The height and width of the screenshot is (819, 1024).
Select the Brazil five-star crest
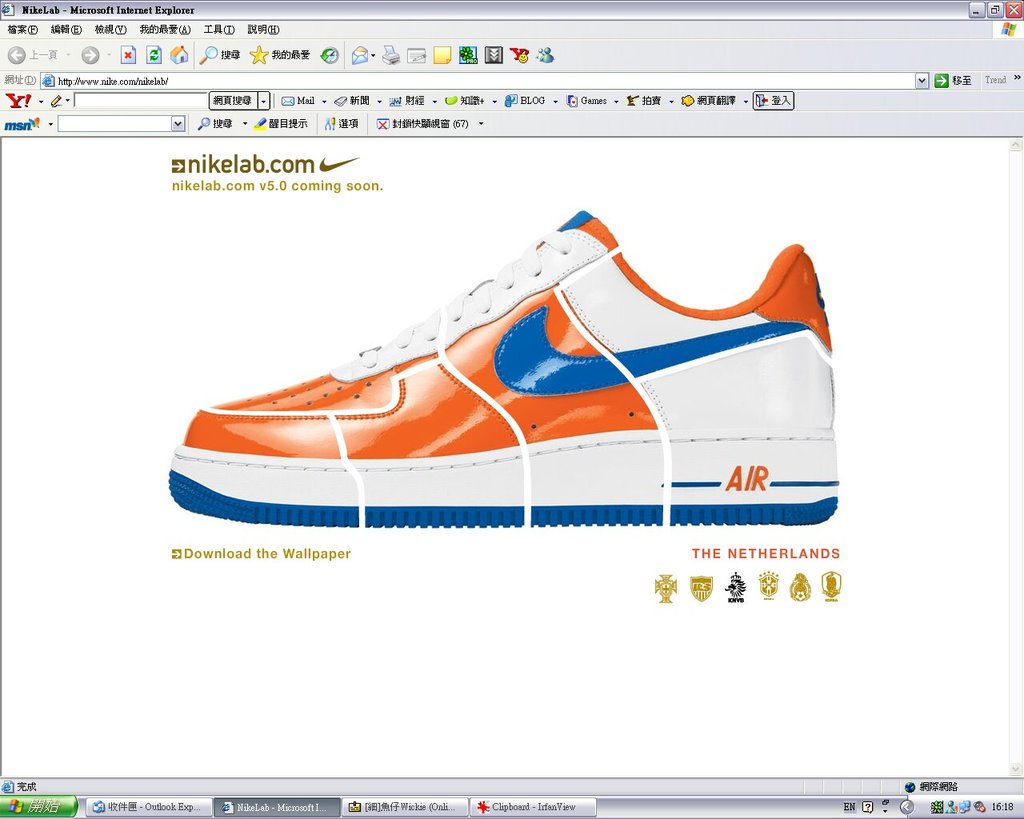point(769,586)
